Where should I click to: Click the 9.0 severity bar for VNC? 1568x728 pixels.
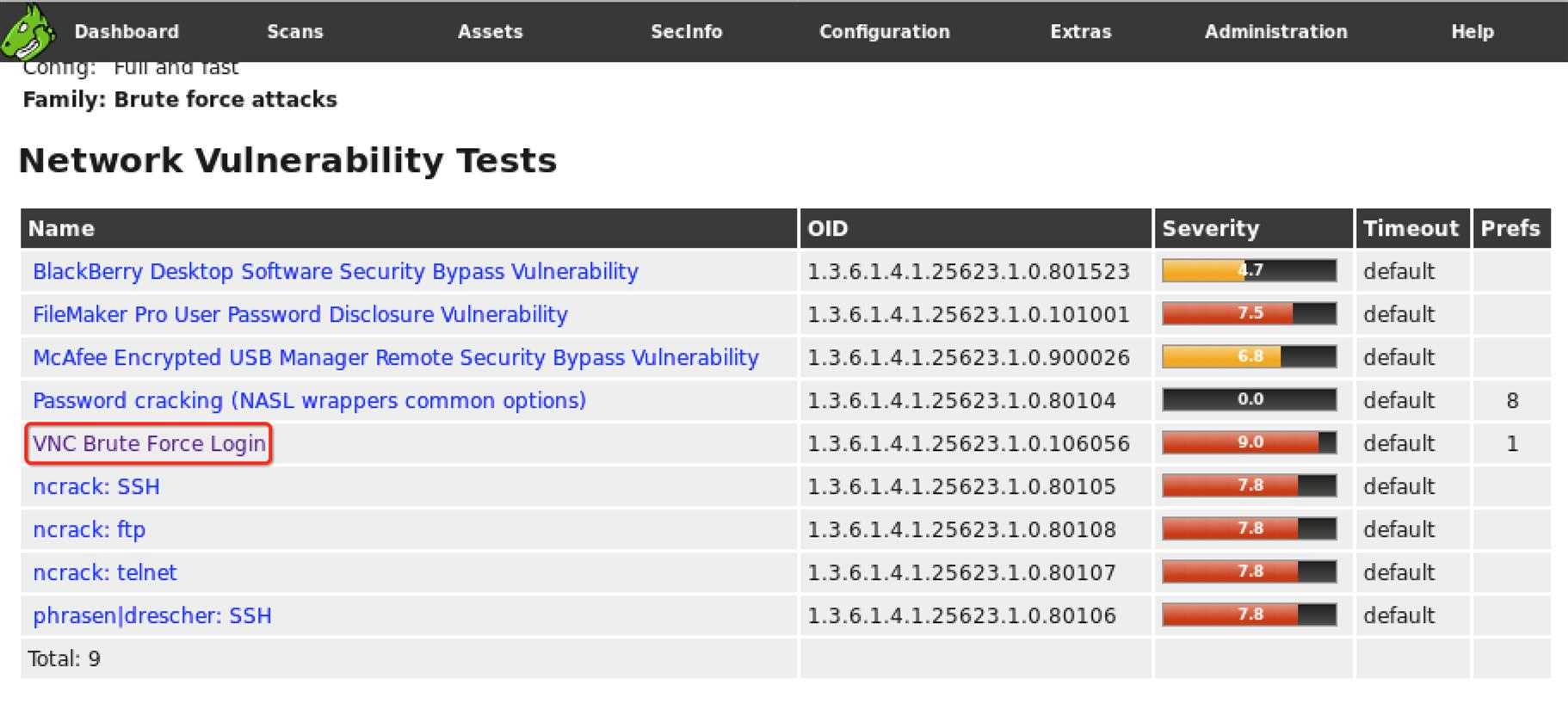pos(1249,442)
